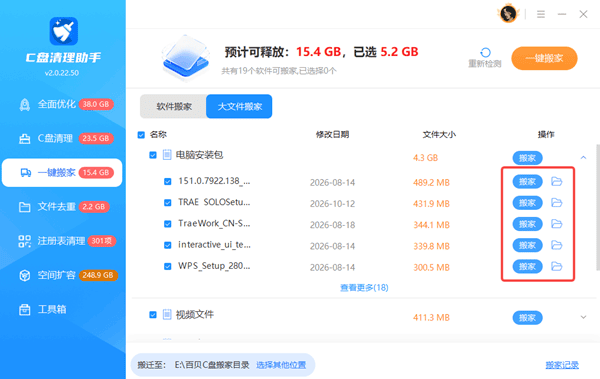Click the E:\百贝C盘搬家目录 path text
The height and width of the screenshot is (379, 600).
[212, 365]
